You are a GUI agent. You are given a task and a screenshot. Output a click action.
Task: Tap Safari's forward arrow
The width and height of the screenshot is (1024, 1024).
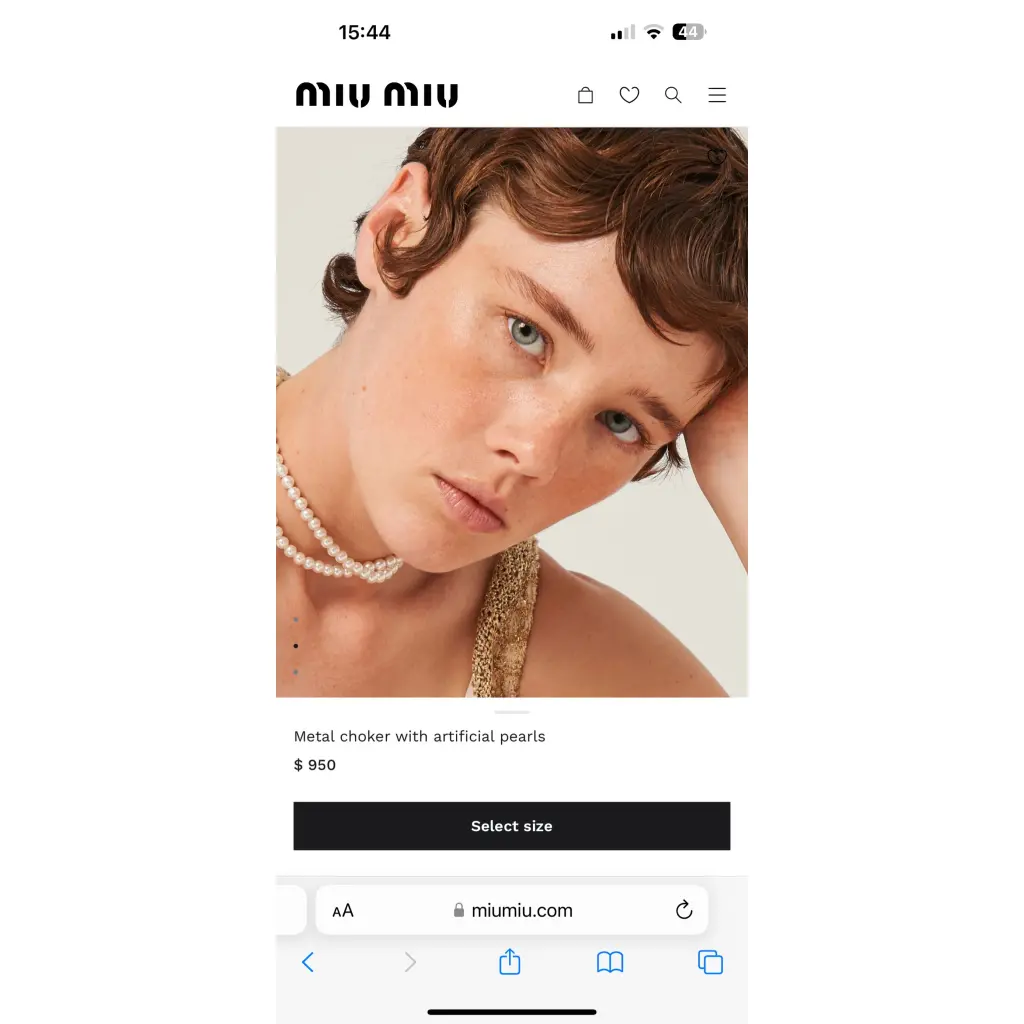tap(409, 962)
